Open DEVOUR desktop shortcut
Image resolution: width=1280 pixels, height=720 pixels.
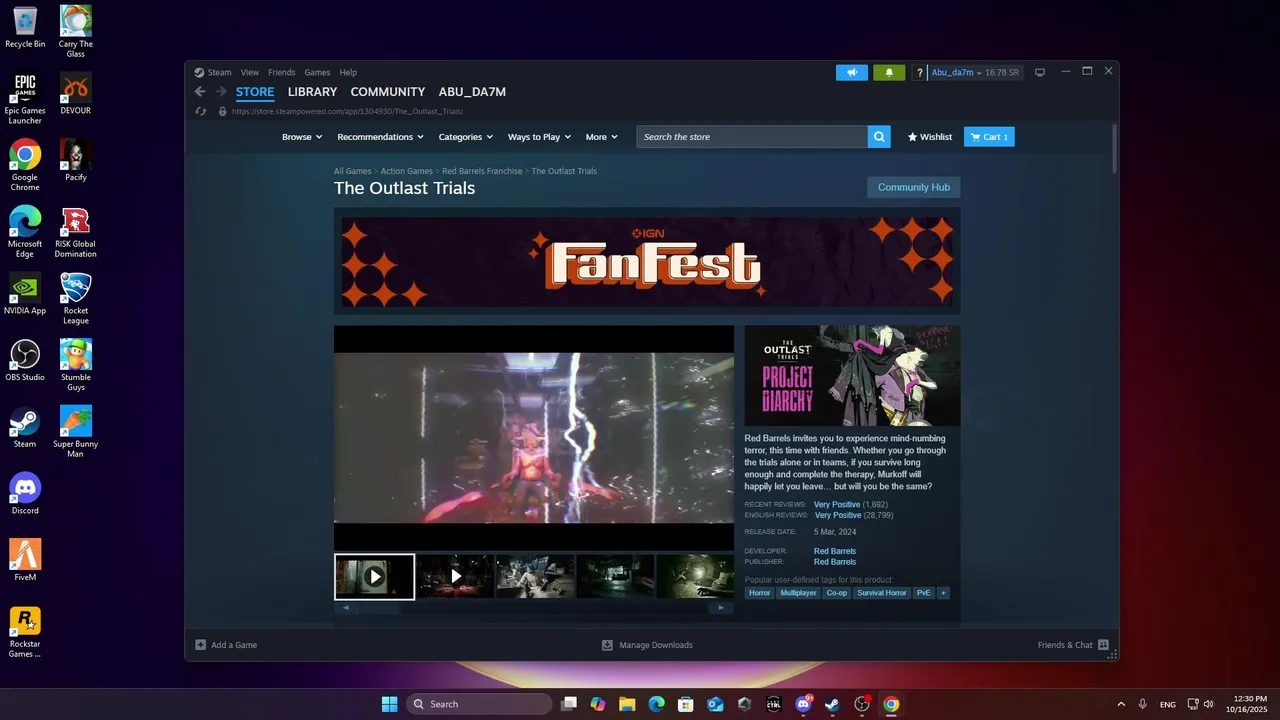point(76,94)
